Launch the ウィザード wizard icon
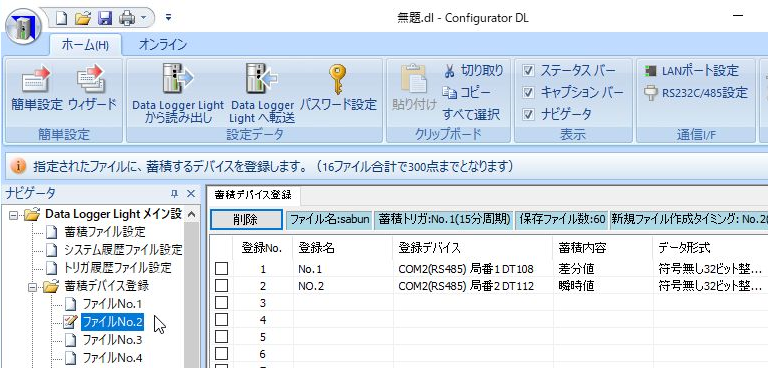 click(92, 88)
